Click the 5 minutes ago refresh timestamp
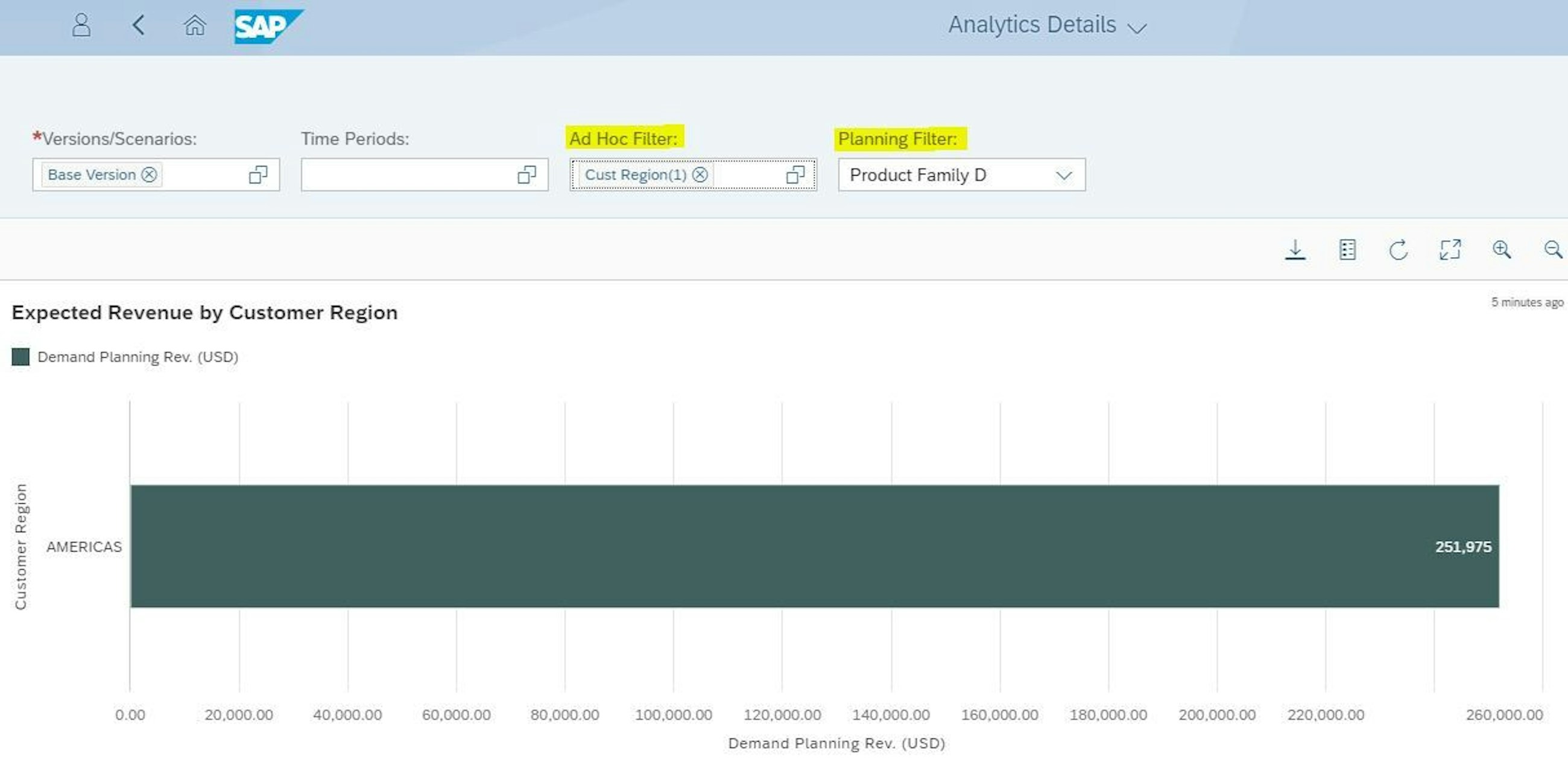This screenshot has height=782, width=1568. click(1527, 302)
